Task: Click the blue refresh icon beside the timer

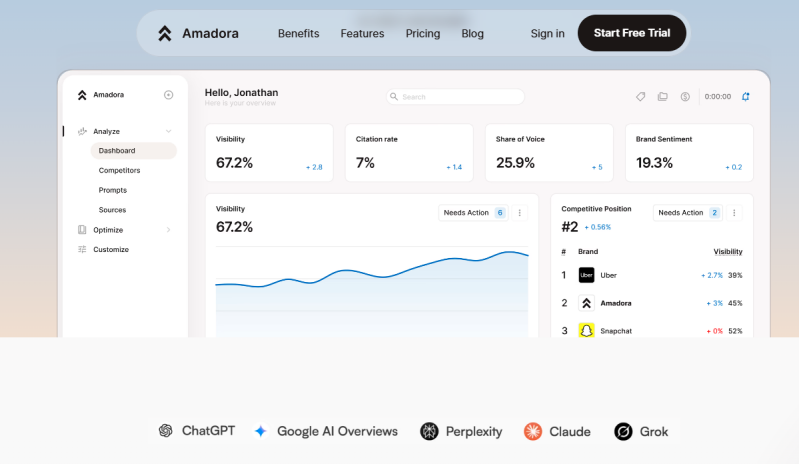Action: tap(746, 97)
